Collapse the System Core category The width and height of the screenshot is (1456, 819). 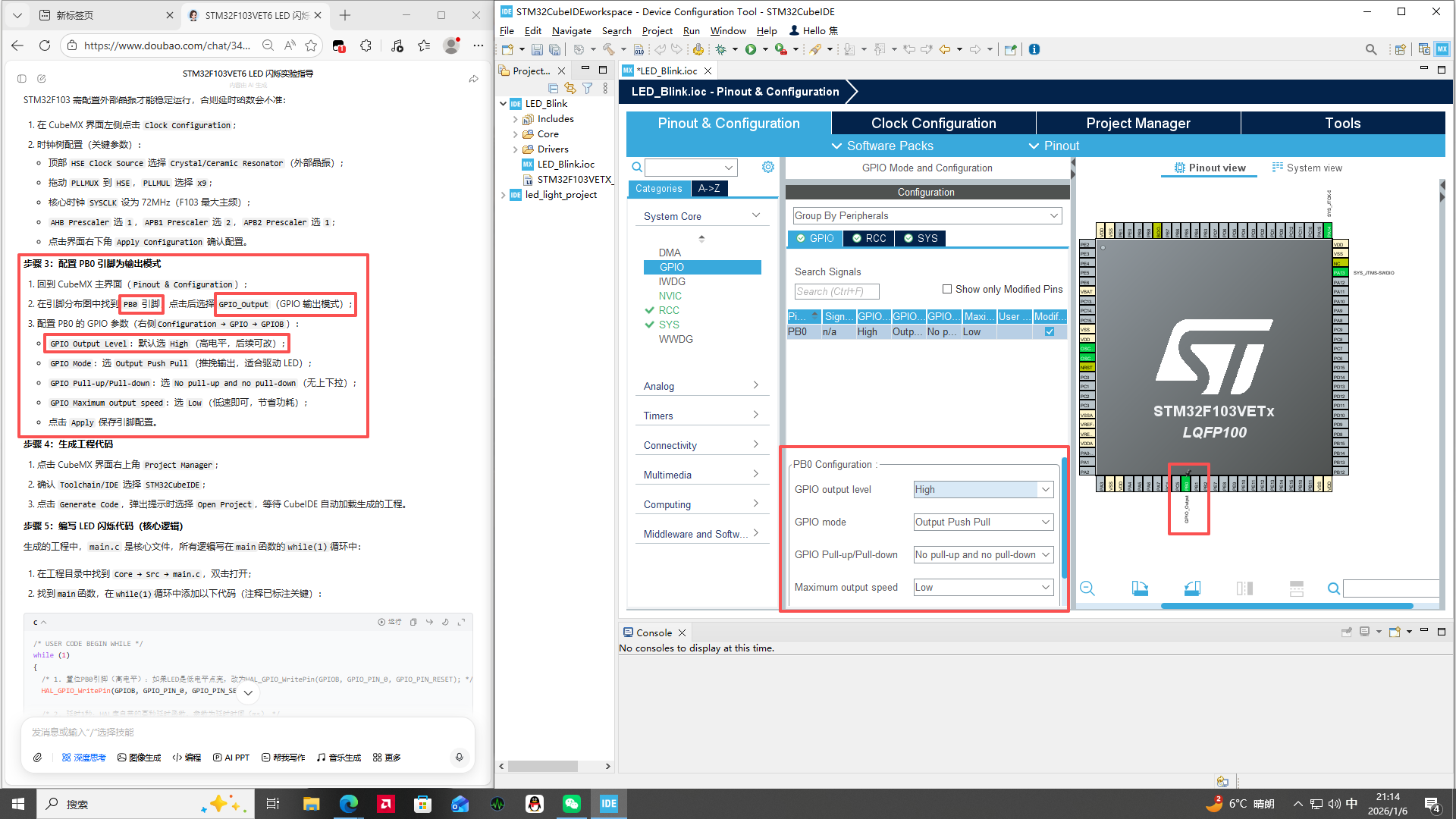click(x=701, y=216)
